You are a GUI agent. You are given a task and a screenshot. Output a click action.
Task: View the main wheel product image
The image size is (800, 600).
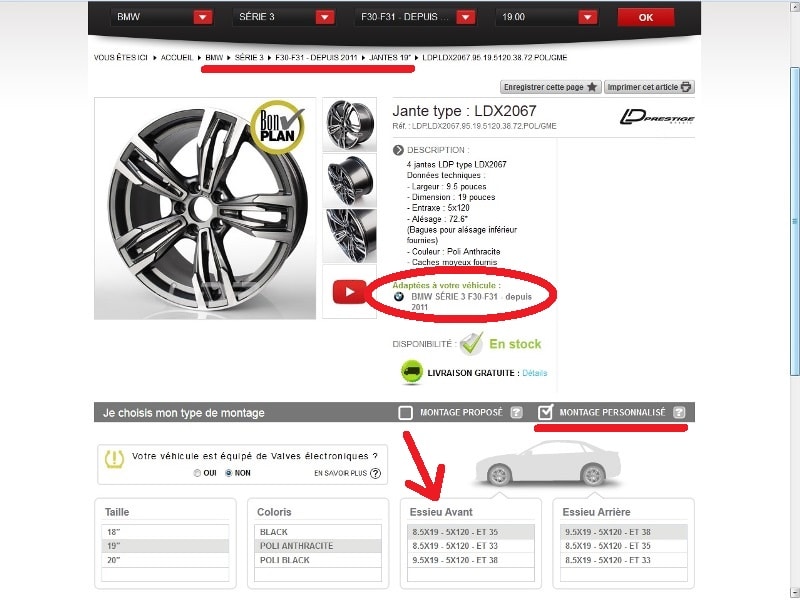pos(205,209)
